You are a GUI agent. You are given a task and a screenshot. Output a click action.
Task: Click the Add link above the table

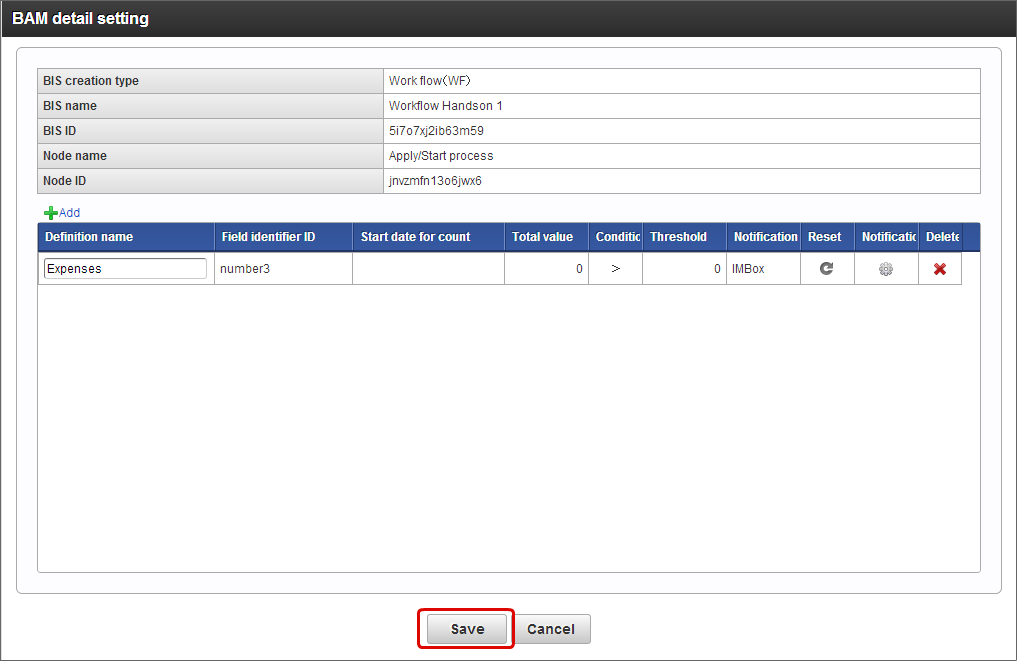69,213
